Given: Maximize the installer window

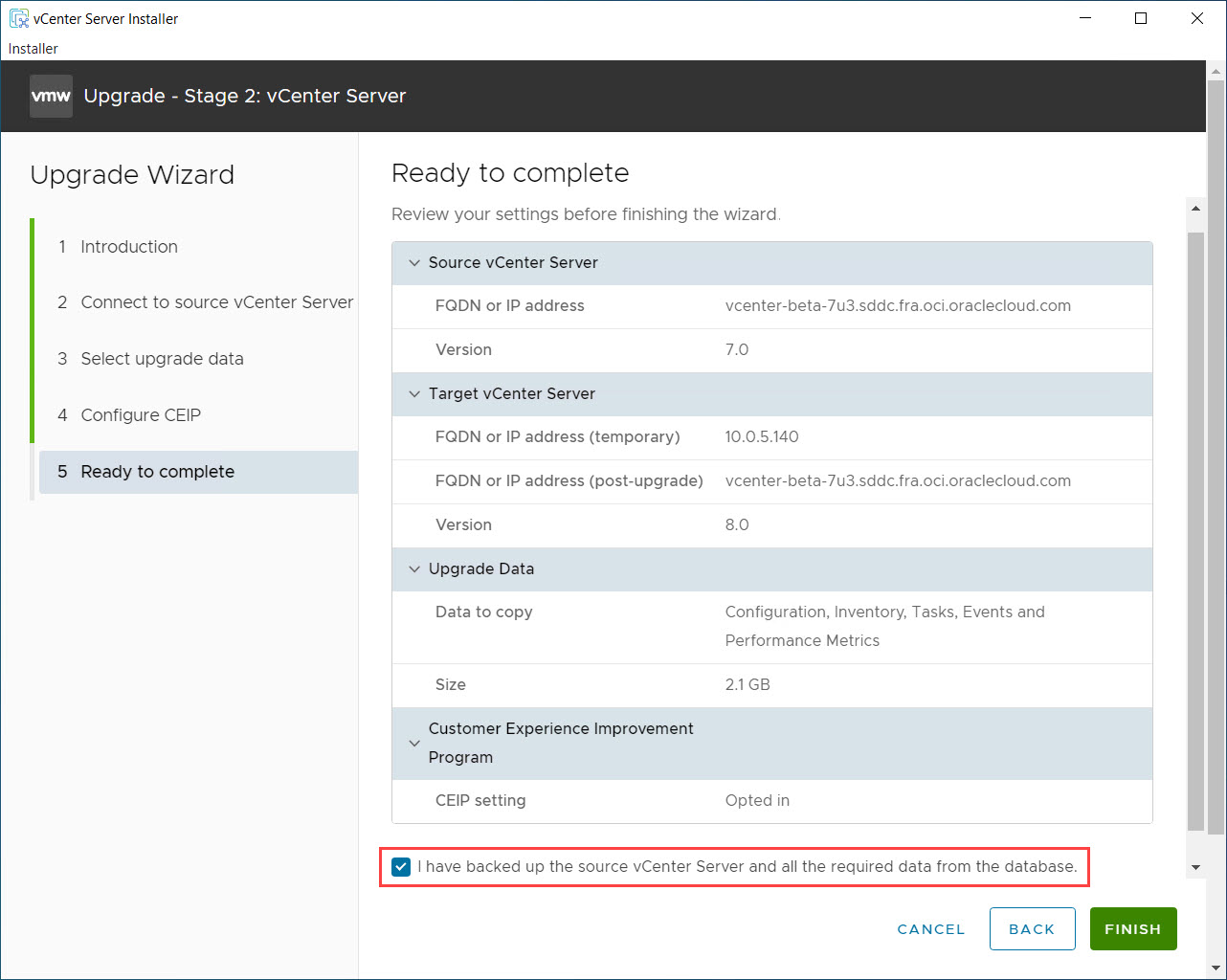Looking at the screenshot, I should point(1141,18).
